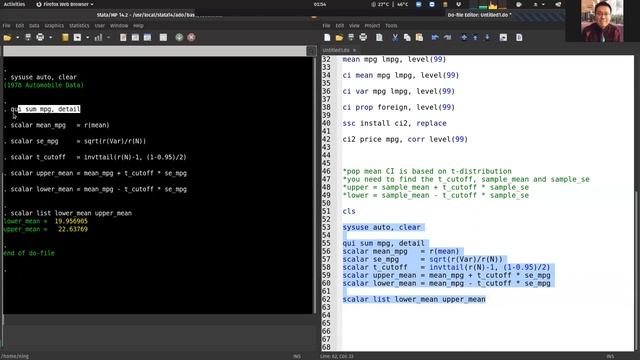Screen dimensions: 640x360
Task: Open the Variables Manager icon
Action: (x=163, y=38)
